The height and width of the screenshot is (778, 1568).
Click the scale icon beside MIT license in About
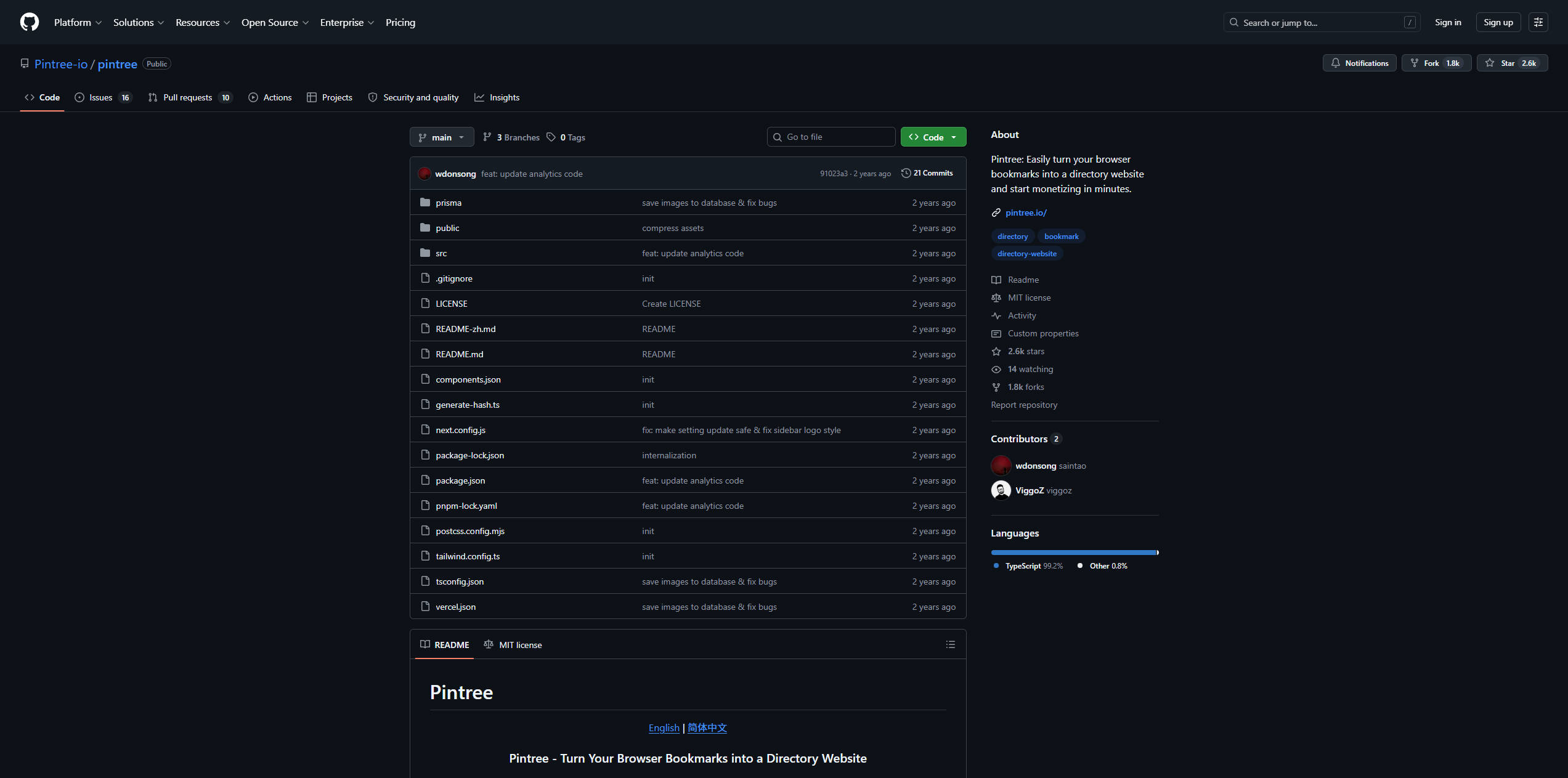(x=996, y=298)
